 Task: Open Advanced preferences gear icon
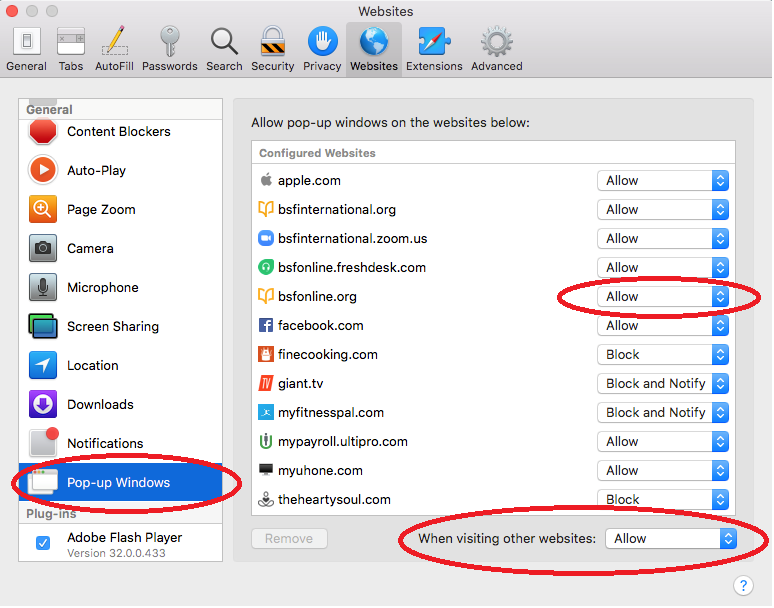point(497,41)
